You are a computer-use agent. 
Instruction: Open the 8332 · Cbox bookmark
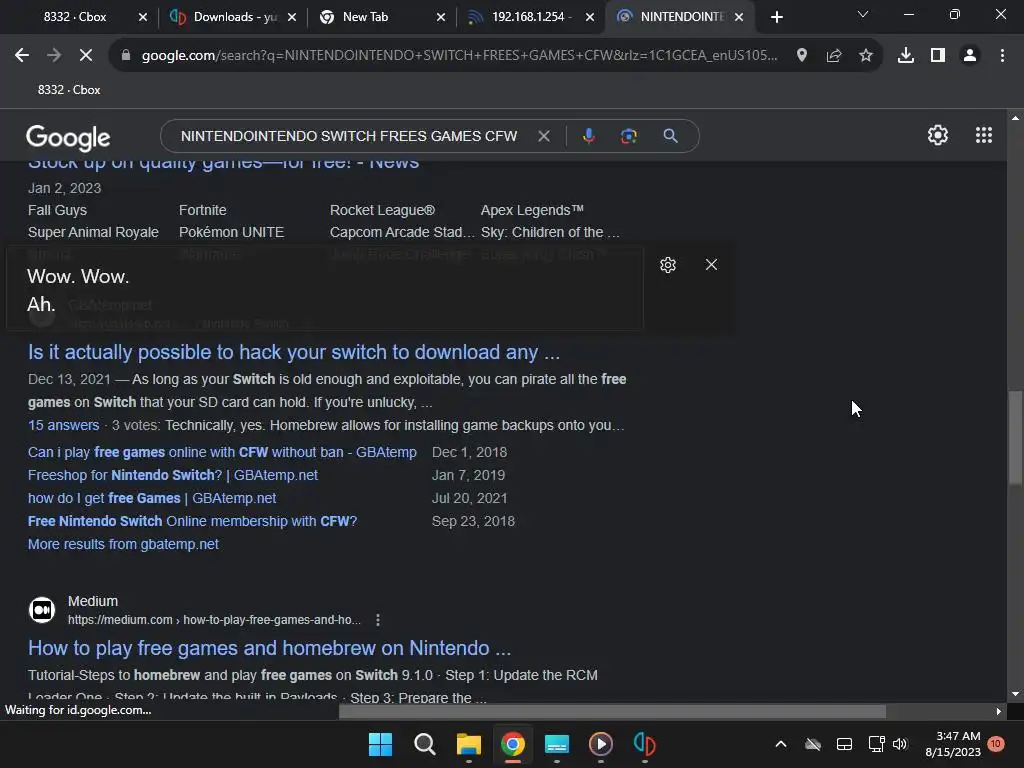pyautogui.click(x=69, y=90)
